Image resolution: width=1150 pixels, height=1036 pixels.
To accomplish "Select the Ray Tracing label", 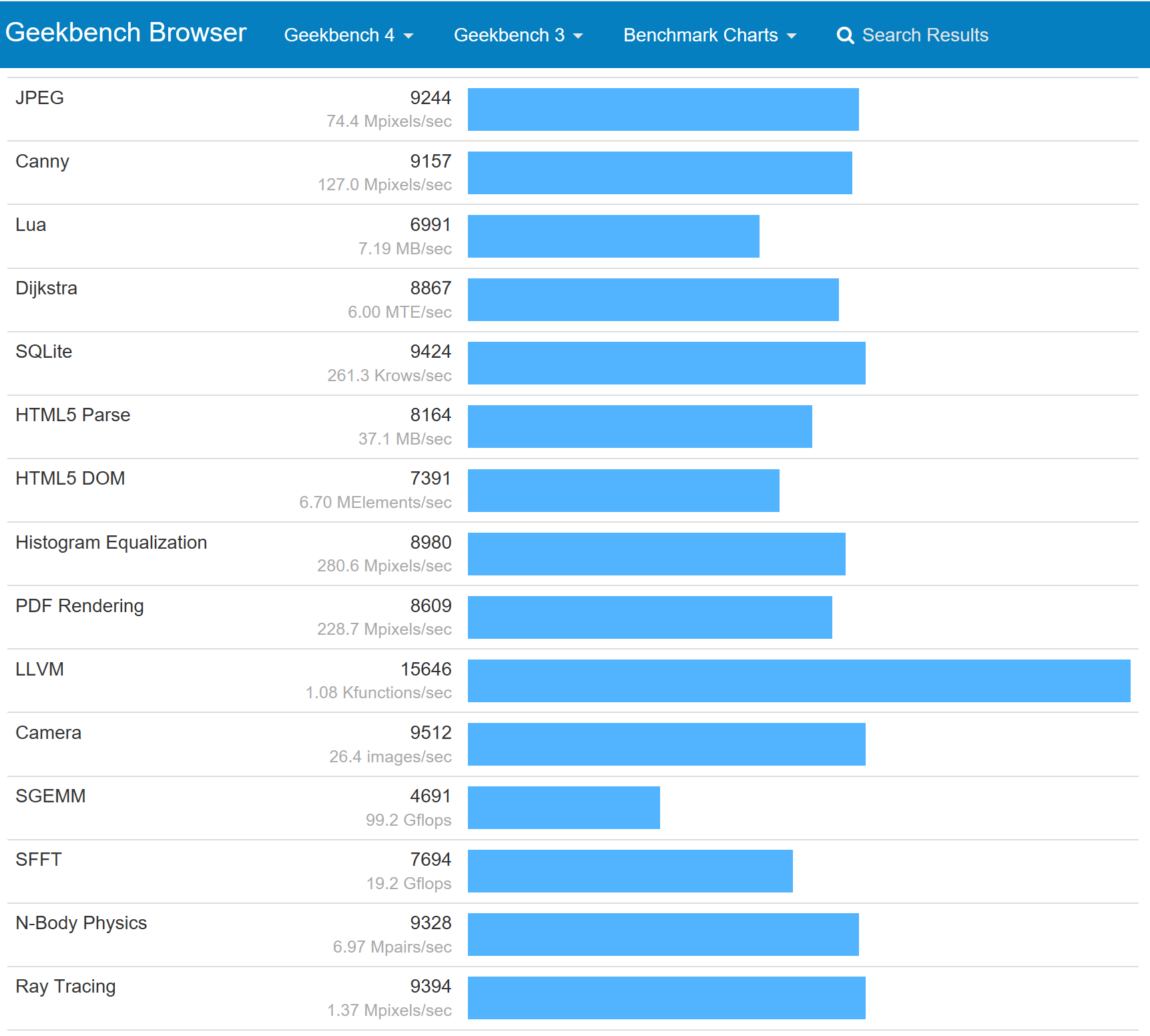I will (x=65, y=987).
